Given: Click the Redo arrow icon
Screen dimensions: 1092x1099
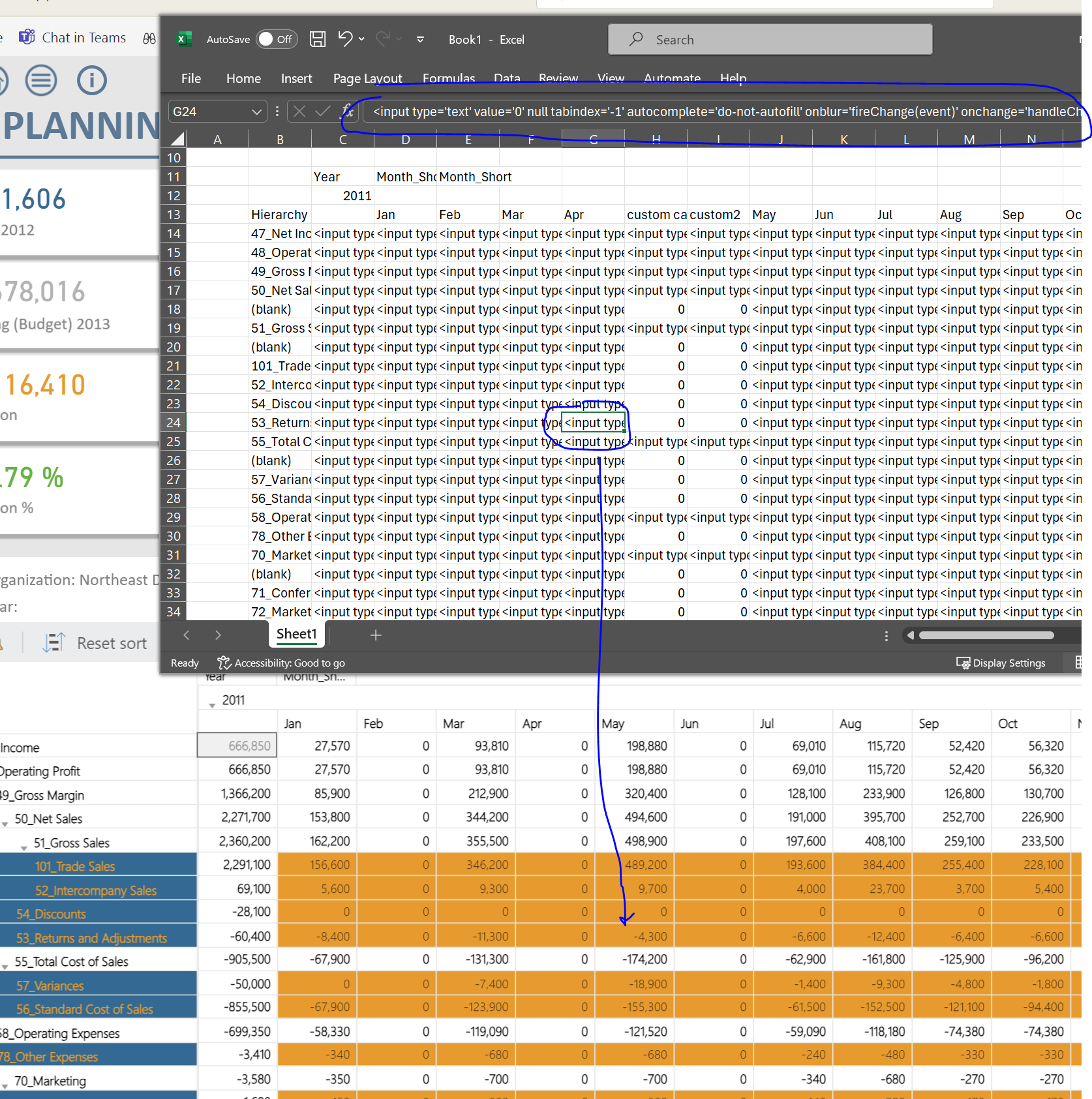Looking at the screenshot, I should tap(384, 39).
